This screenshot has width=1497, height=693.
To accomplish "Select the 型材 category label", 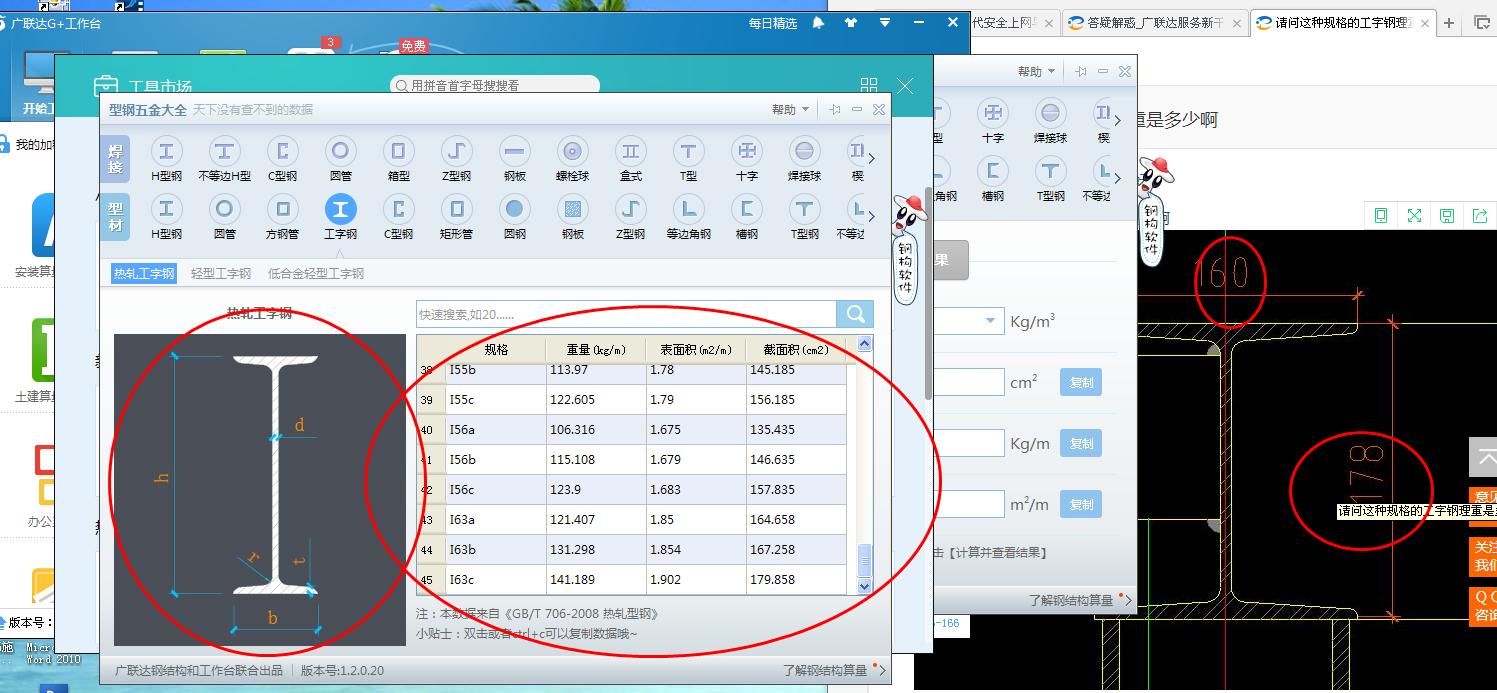I will click(116, 216).
